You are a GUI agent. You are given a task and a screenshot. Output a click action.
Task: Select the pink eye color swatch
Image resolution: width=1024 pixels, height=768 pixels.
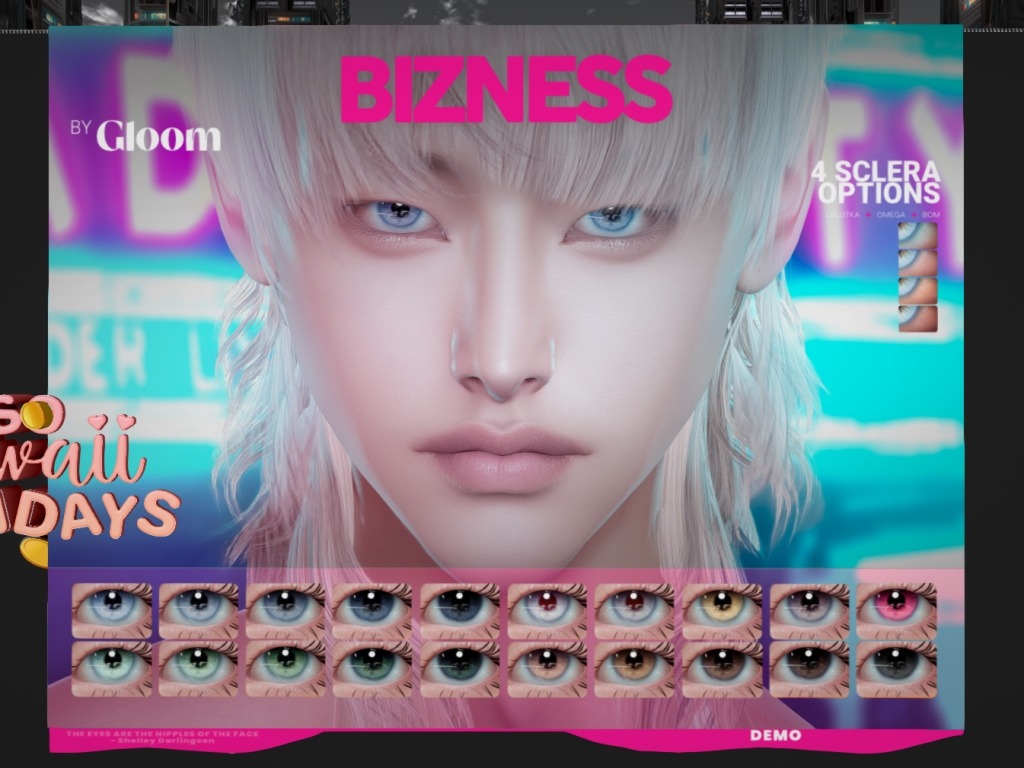(x=896, y=610)
